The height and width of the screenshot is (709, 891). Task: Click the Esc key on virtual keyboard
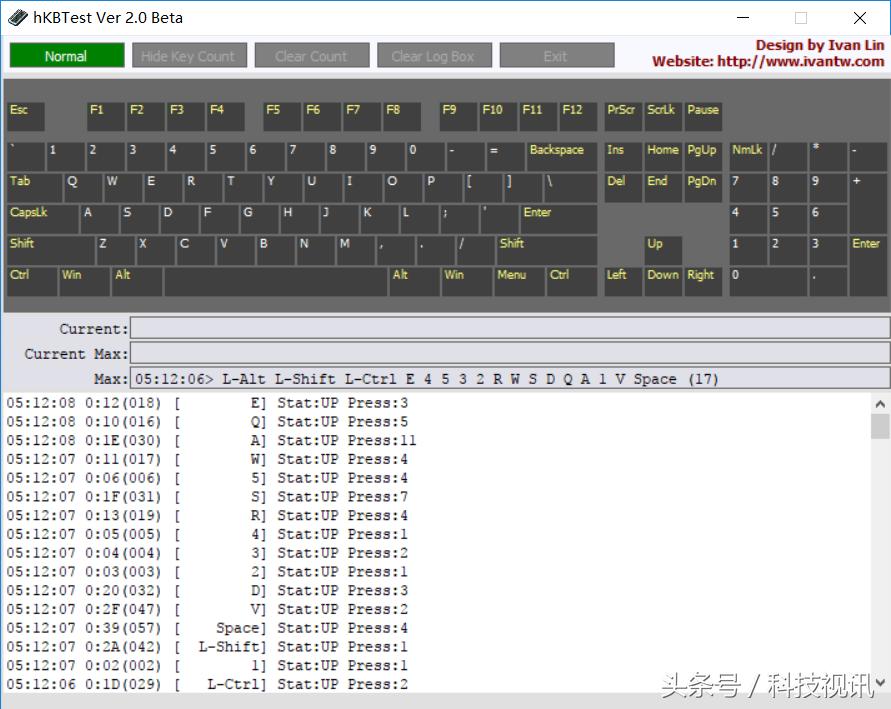tap(26, 116)
